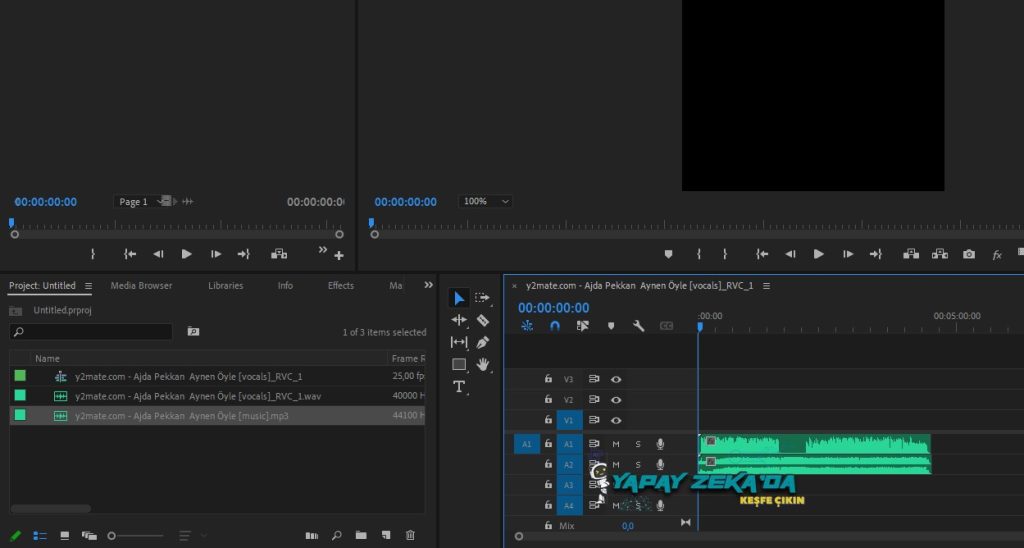Delete selected item with trash icon

tap(410, 536)
